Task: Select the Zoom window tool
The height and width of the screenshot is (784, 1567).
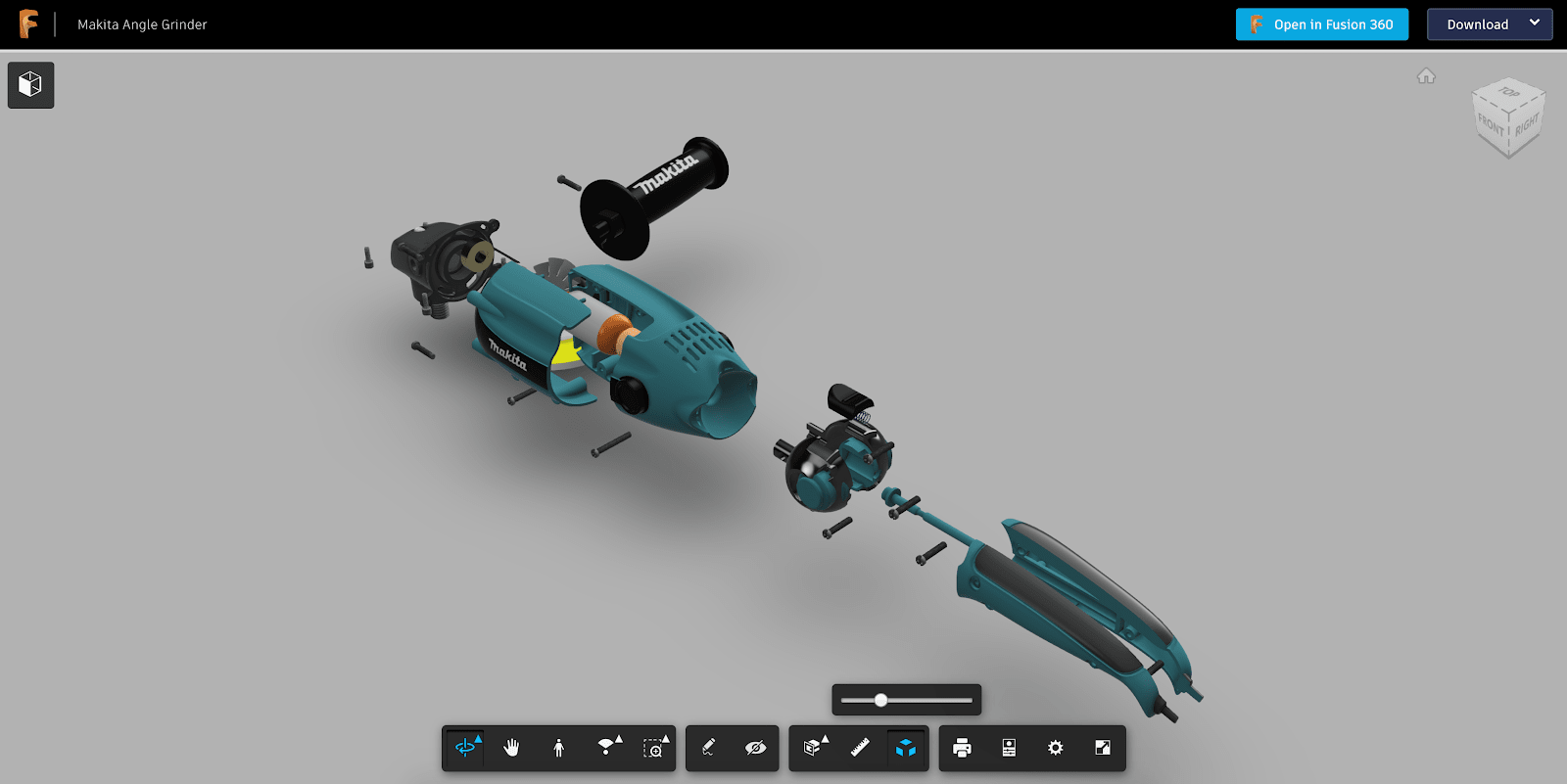Action: pyautogui.click(x=653, y=748)
